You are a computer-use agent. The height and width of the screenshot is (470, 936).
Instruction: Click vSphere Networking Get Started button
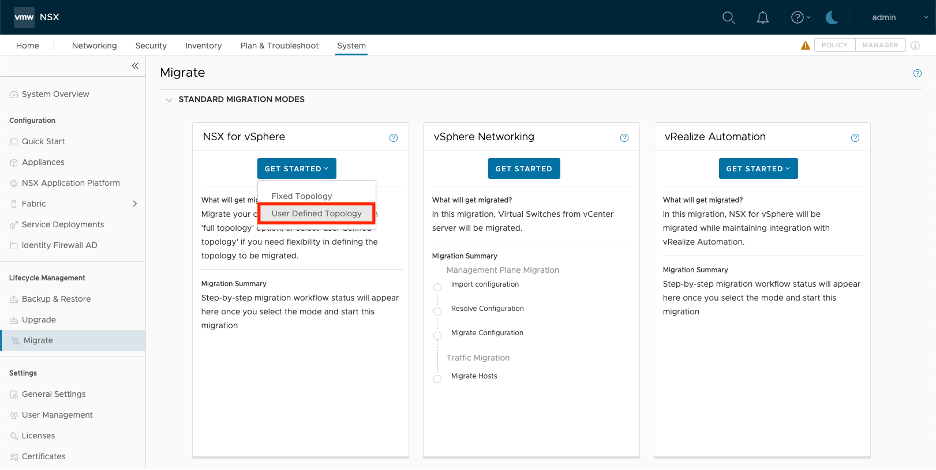pos(524,169)
